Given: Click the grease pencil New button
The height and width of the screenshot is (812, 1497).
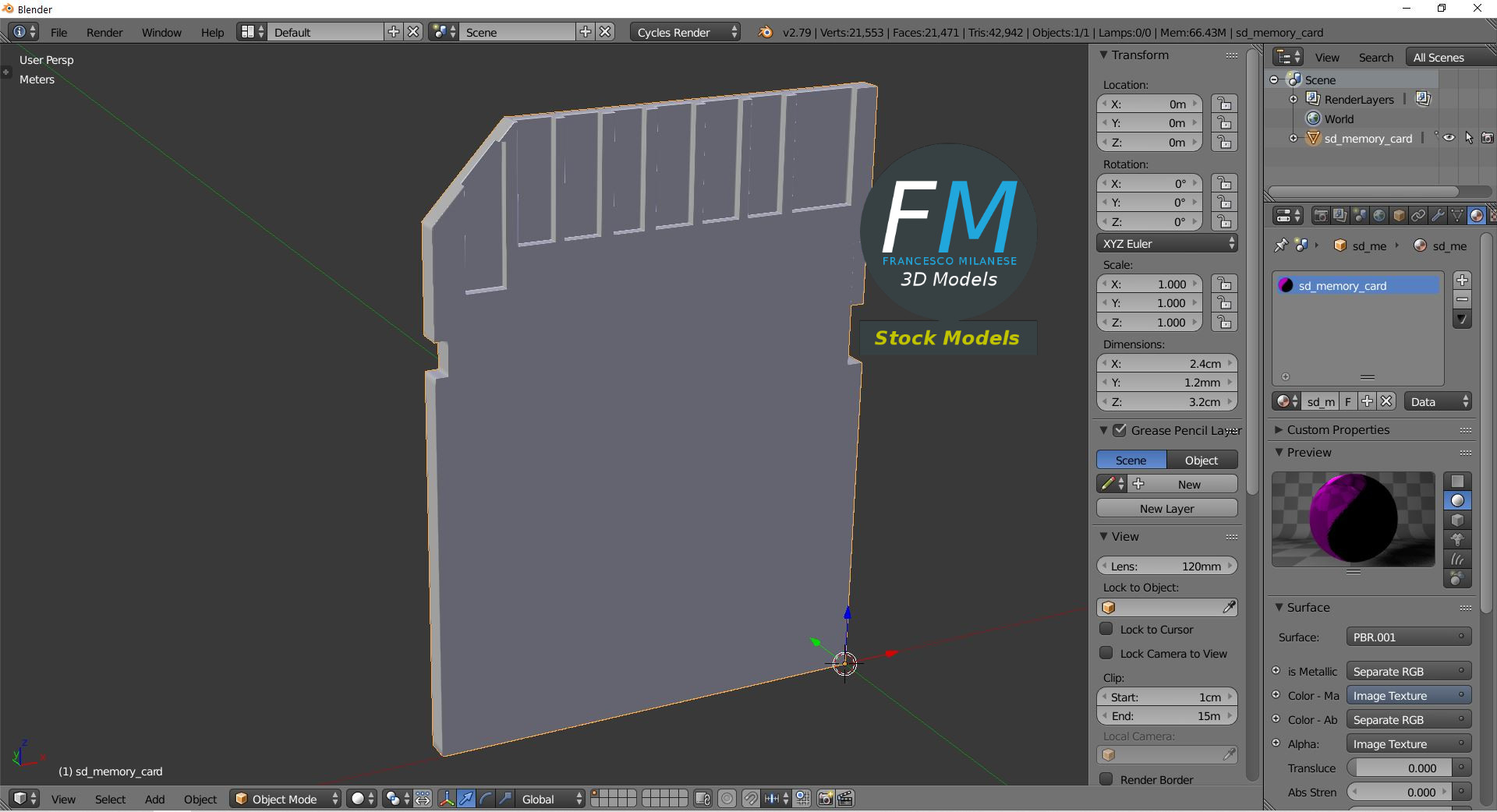Looking at the screenshot, I should pyautogui.click(x=1183, y=484).
